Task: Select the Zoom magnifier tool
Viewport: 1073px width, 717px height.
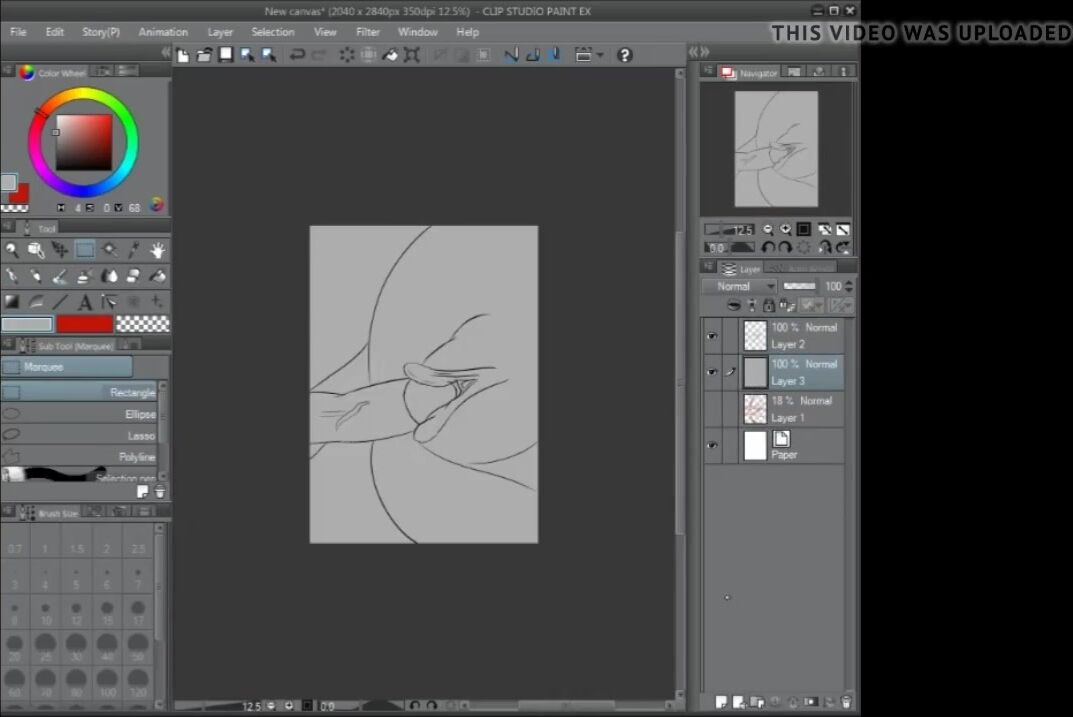Action: click(11, 250)
